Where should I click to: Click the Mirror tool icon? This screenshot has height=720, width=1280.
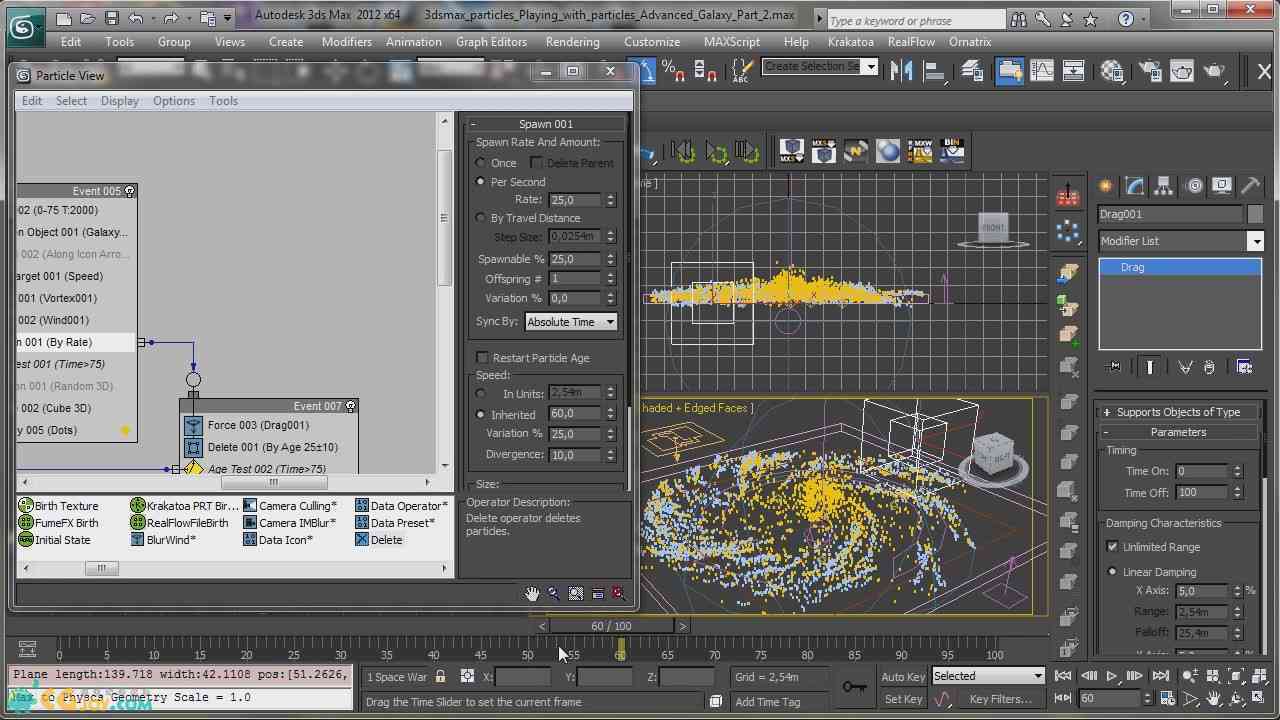[903, 71]
